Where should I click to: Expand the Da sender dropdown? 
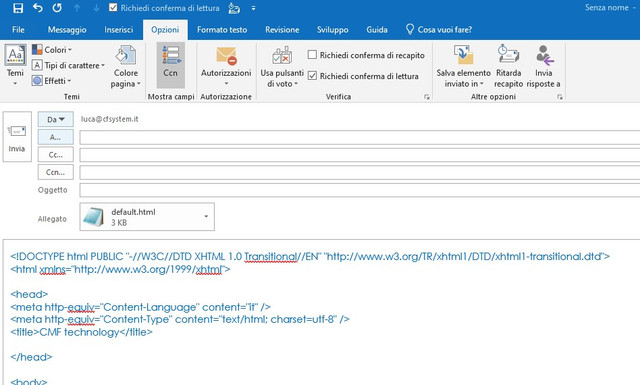pos(56,119)
